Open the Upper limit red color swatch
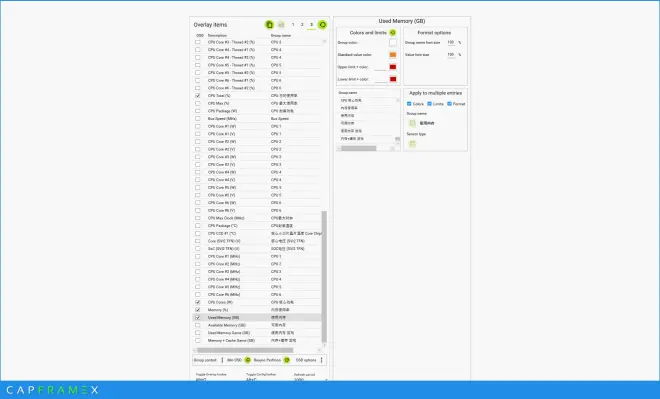Viewport: 660px width, 399px height. coord(393,67)
